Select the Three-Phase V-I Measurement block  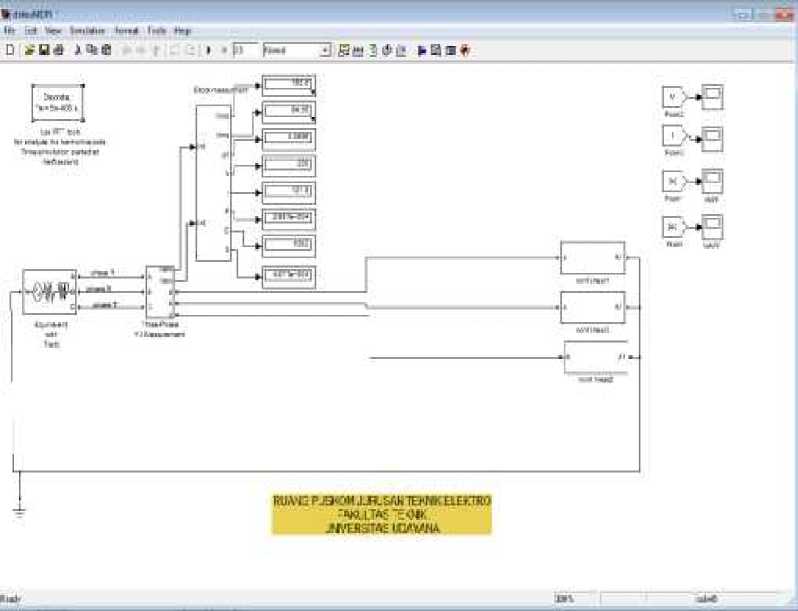160,292
